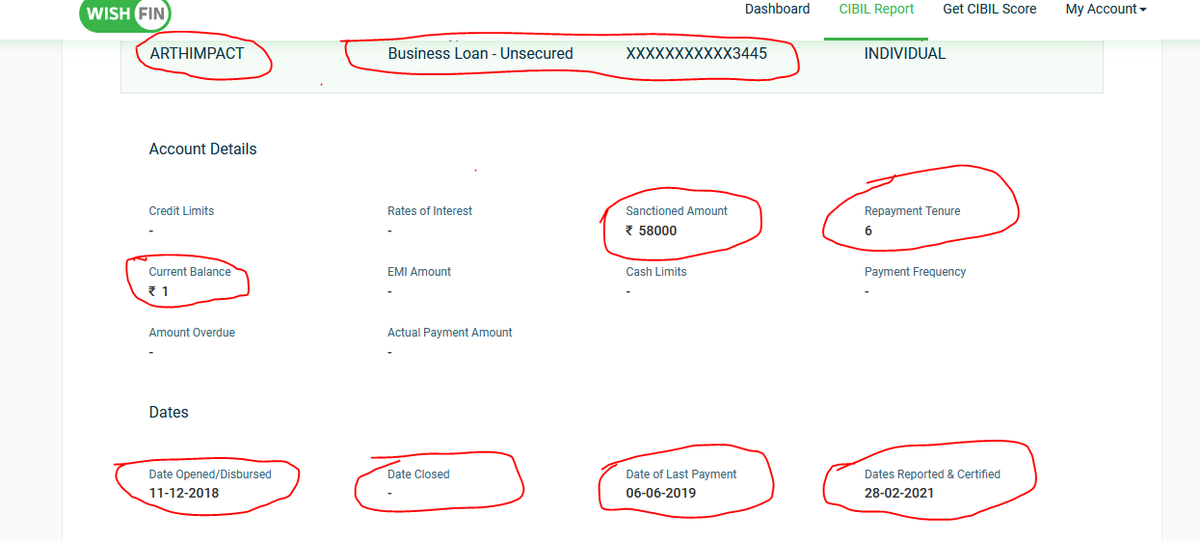Click the WishFin logo
The width and height of the screenshot is (1200, 541).
click(x=125, y=13)
